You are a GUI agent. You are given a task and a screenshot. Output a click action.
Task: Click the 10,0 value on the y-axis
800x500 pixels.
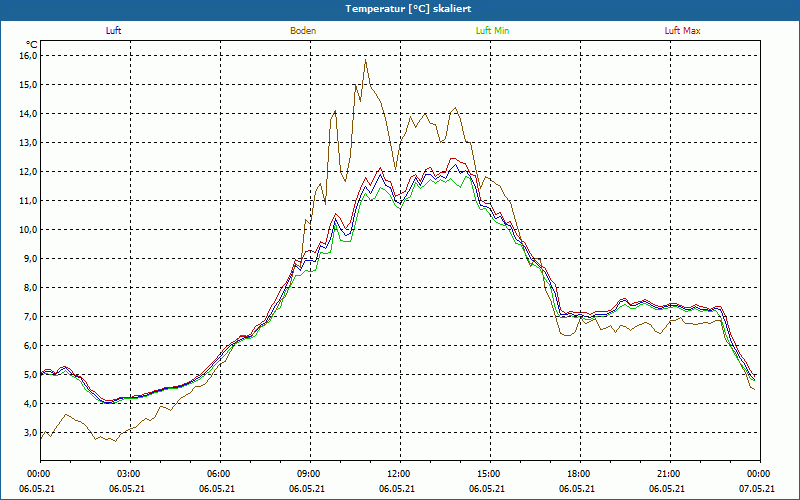click(x=29, y=230)
